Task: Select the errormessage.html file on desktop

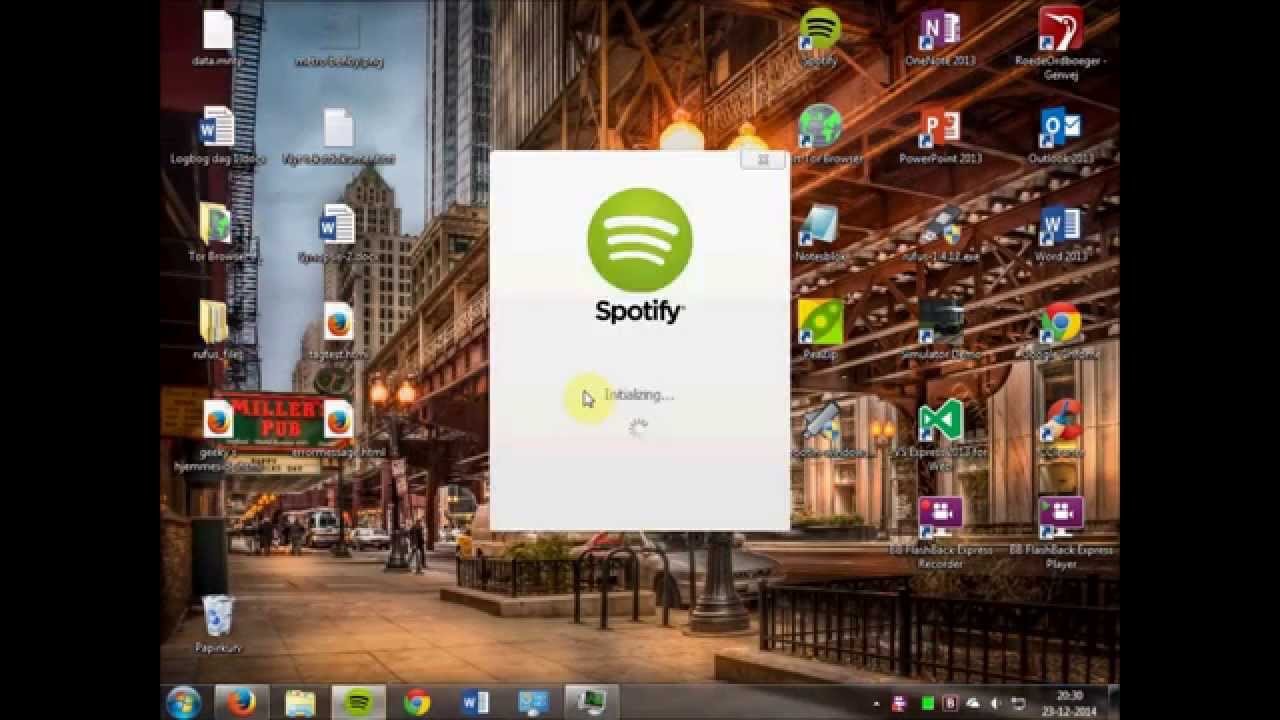Action: (338, 428)
